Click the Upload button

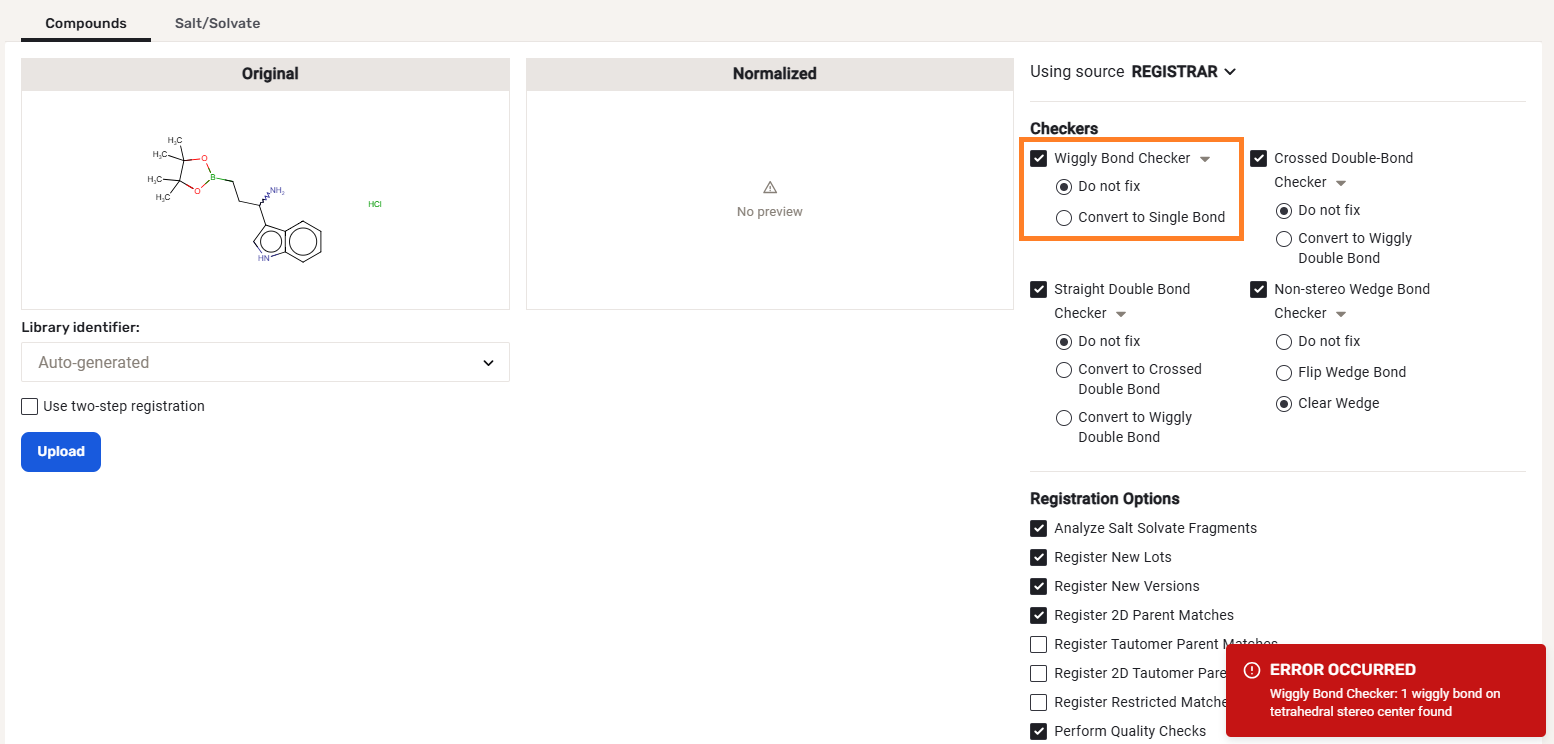pos(61,452)
